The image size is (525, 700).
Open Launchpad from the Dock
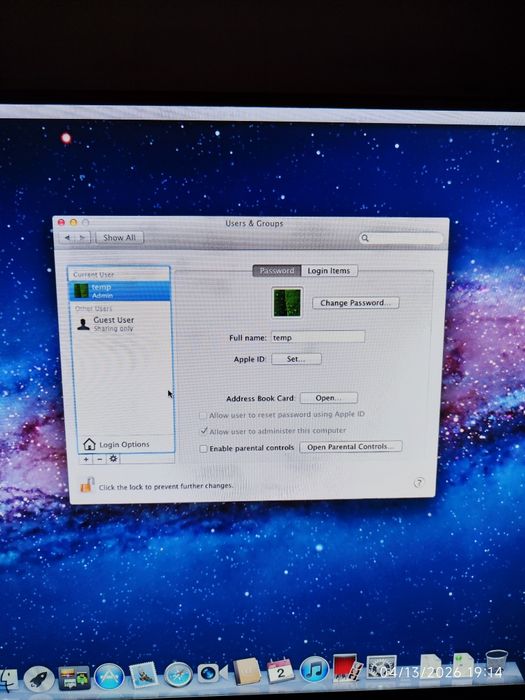tap(39, 679)
